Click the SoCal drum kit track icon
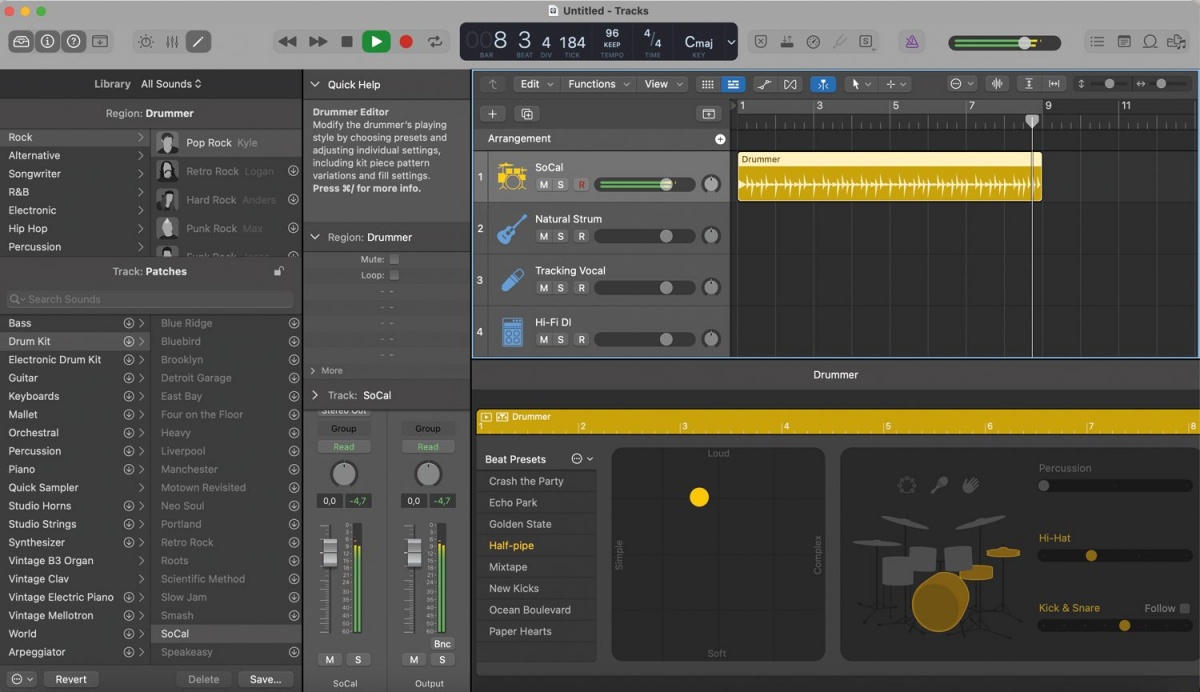The image size is (1200, 692). (512, 176)
